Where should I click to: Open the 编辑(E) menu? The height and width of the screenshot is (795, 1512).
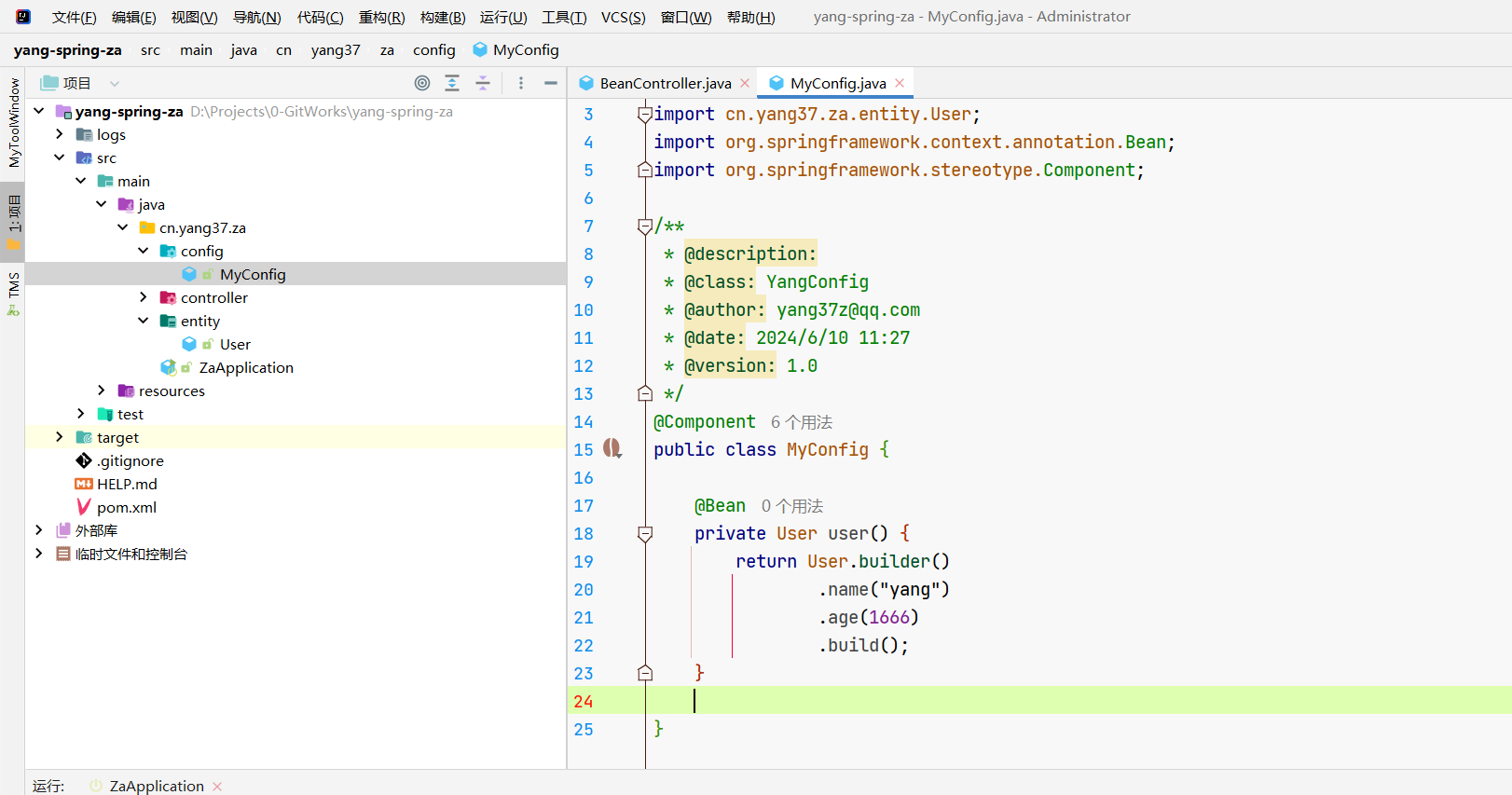click(133, 17)
